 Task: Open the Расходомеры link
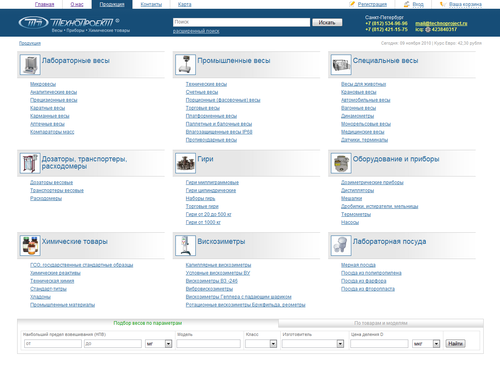46,199
